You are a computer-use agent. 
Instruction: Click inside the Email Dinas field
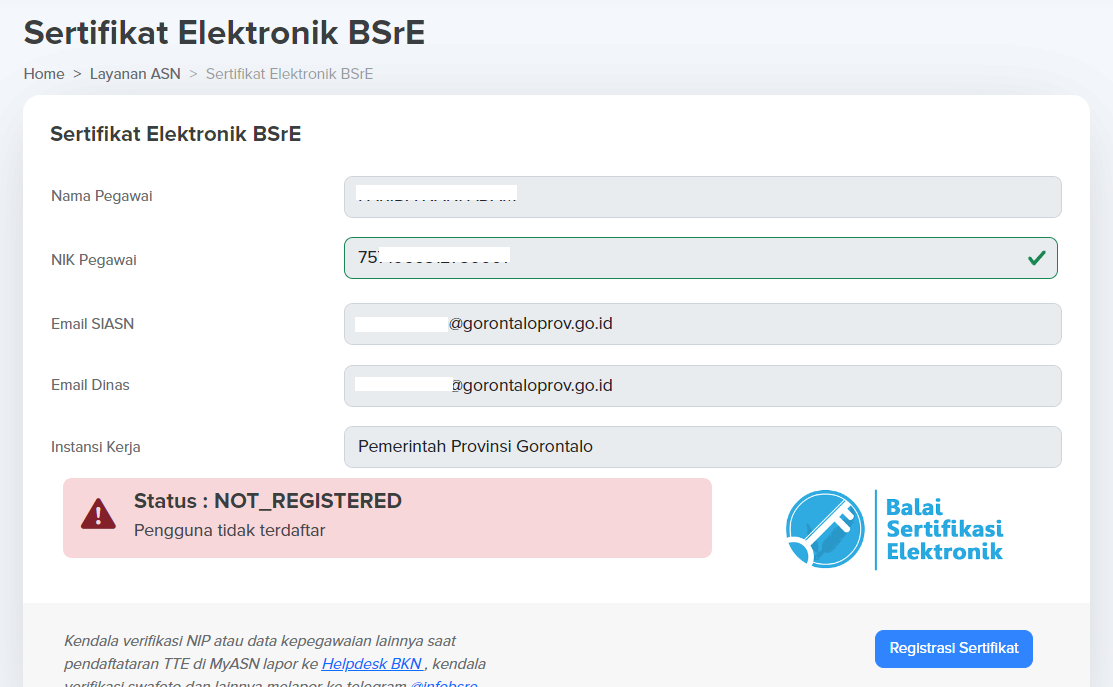tap(703, 386)
